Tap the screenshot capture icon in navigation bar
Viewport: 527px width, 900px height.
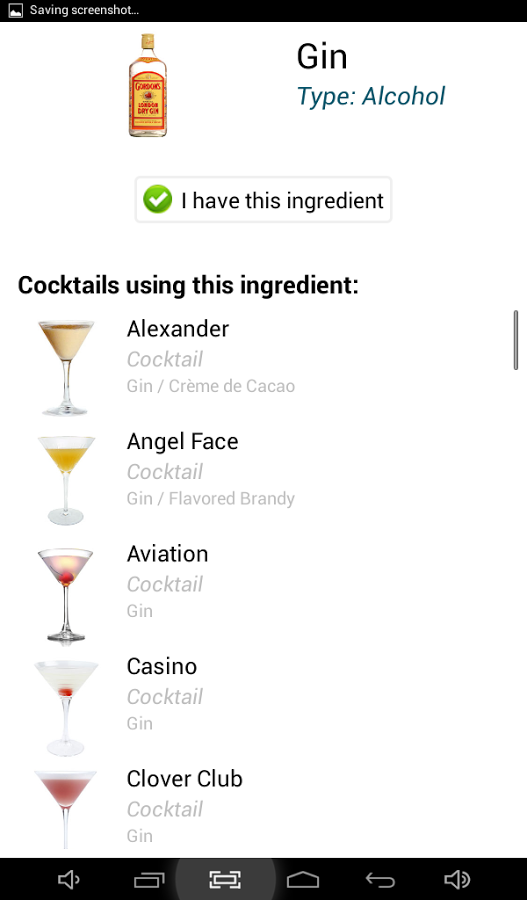tap(225, 879)
